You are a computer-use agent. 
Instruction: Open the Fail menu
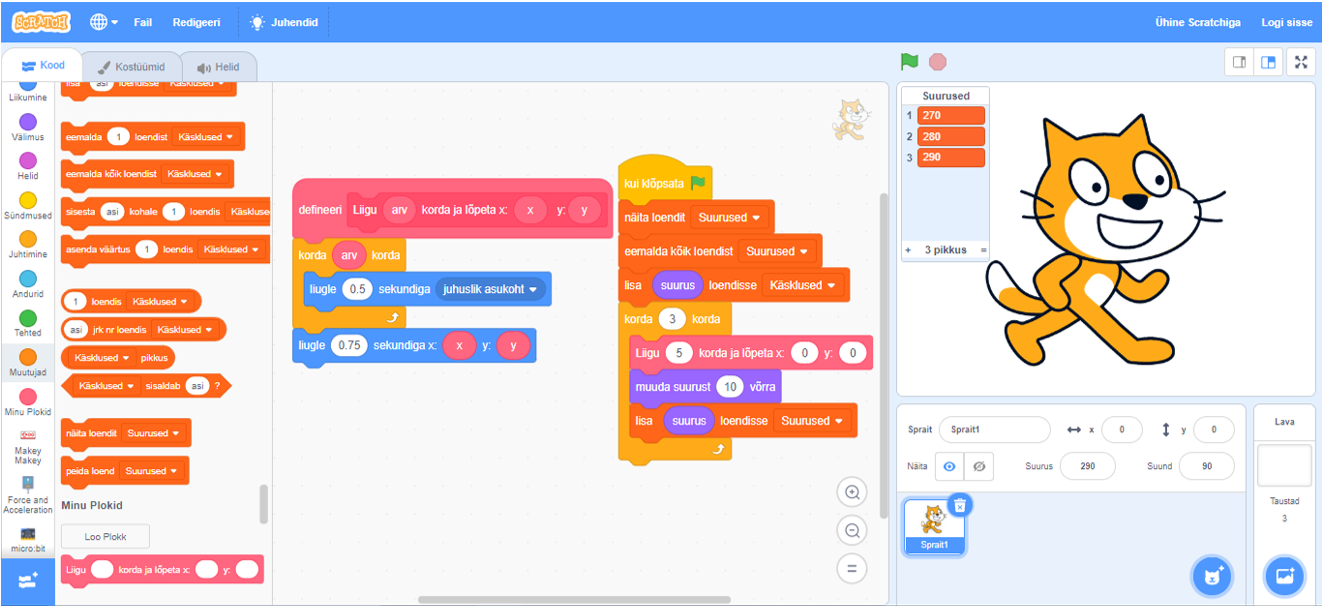tap(143, 22)
